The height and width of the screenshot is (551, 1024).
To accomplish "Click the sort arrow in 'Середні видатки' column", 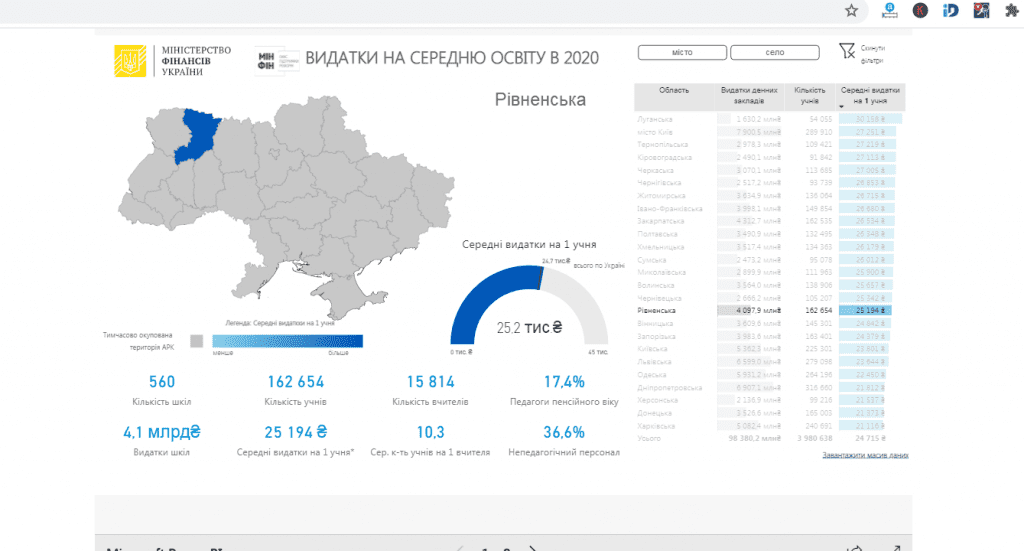I will 842,105.
